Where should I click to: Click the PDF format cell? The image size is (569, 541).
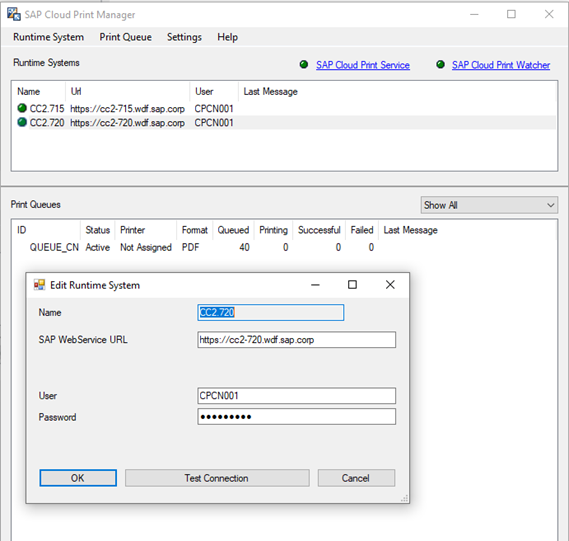pos(191,247)
